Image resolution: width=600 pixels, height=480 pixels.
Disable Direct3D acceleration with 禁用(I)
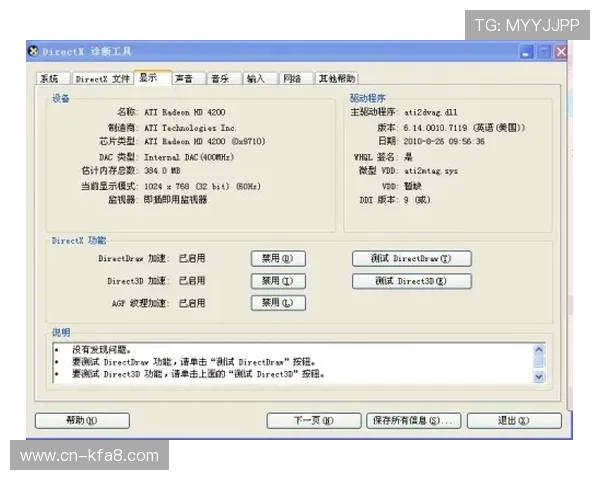pos(277,281)
